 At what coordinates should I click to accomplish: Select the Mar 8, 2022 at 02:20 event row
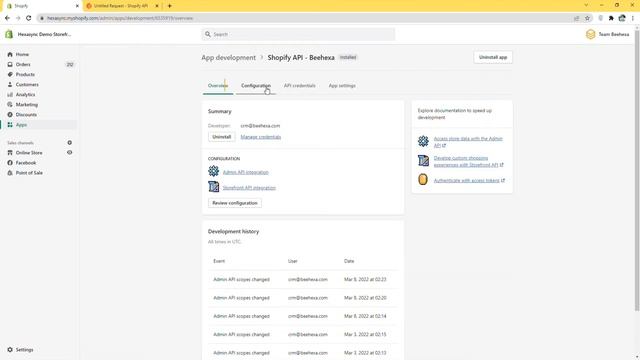(303, 298)
